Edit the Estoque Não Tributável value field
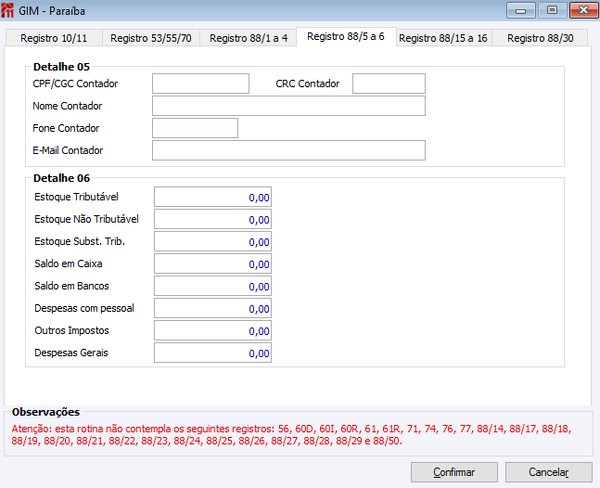This screenshot has width=600, height=488. coord(213,219)
